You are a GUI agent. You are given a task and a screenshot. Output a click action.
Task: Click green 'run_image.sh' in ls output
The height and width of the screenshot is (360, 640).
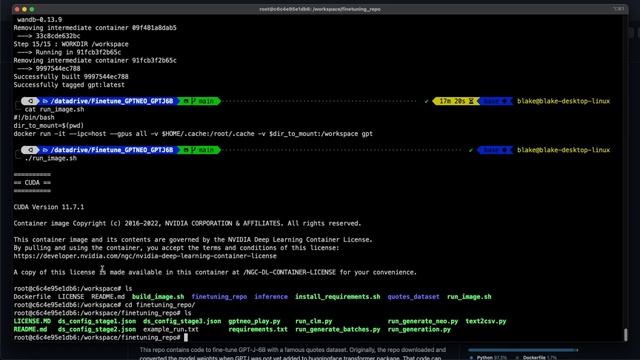click(x=469, y=297)
